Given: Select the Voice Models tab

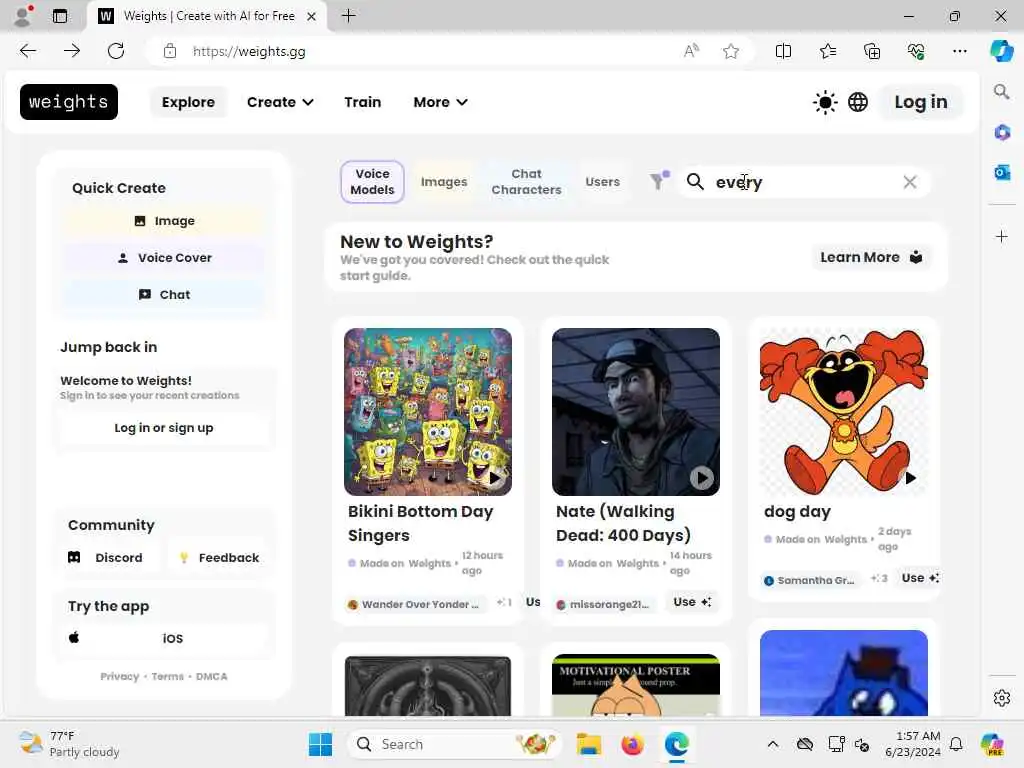Looking at the screenshot, I should (x=372, y=182).
